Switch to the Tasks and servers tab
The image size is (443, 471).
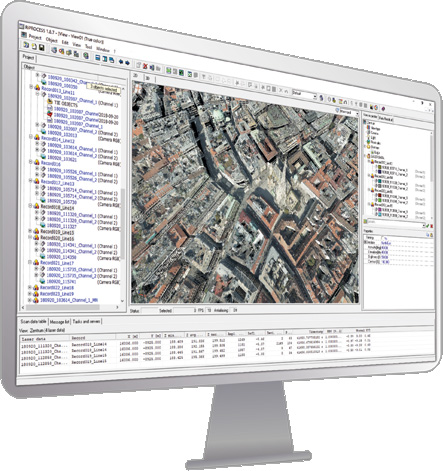(x=86, y=322)
